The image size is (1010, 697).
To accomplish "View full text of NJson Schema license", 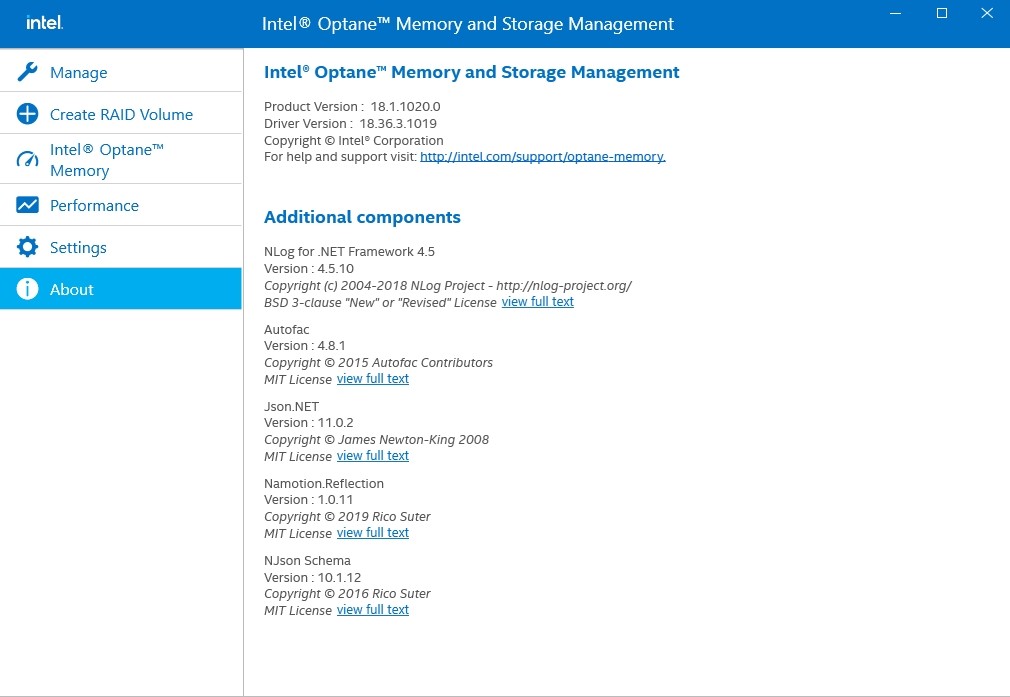I will (372, 609).
